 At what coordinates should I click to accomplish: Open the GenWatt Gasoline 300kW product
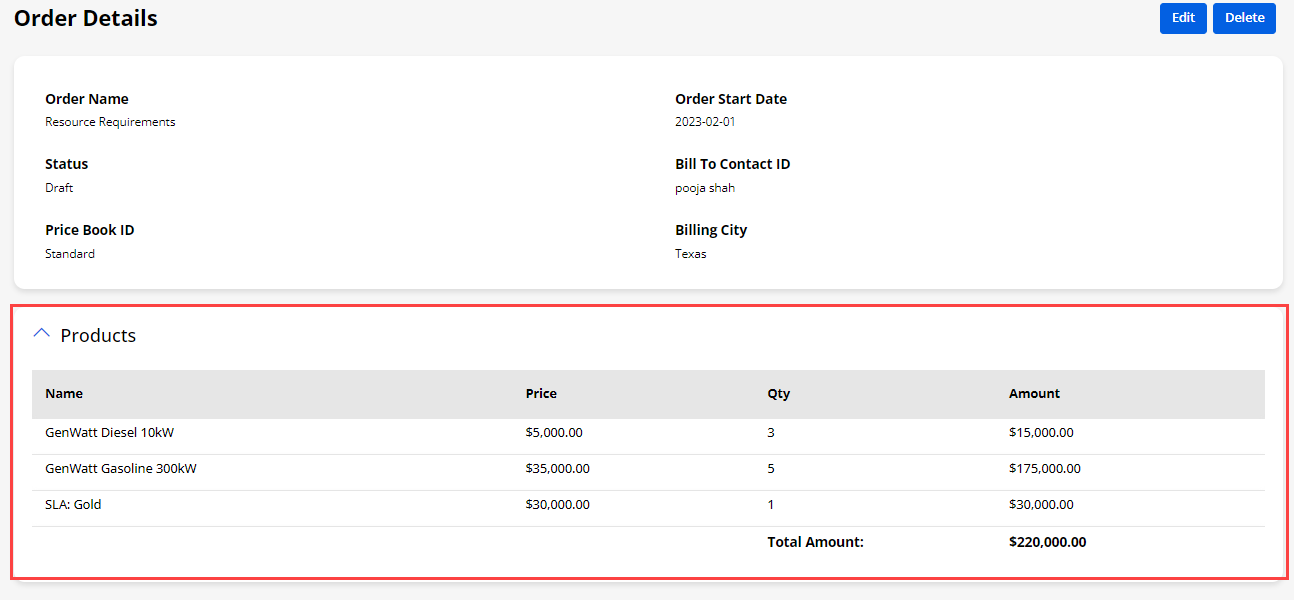tap(121, 469)
